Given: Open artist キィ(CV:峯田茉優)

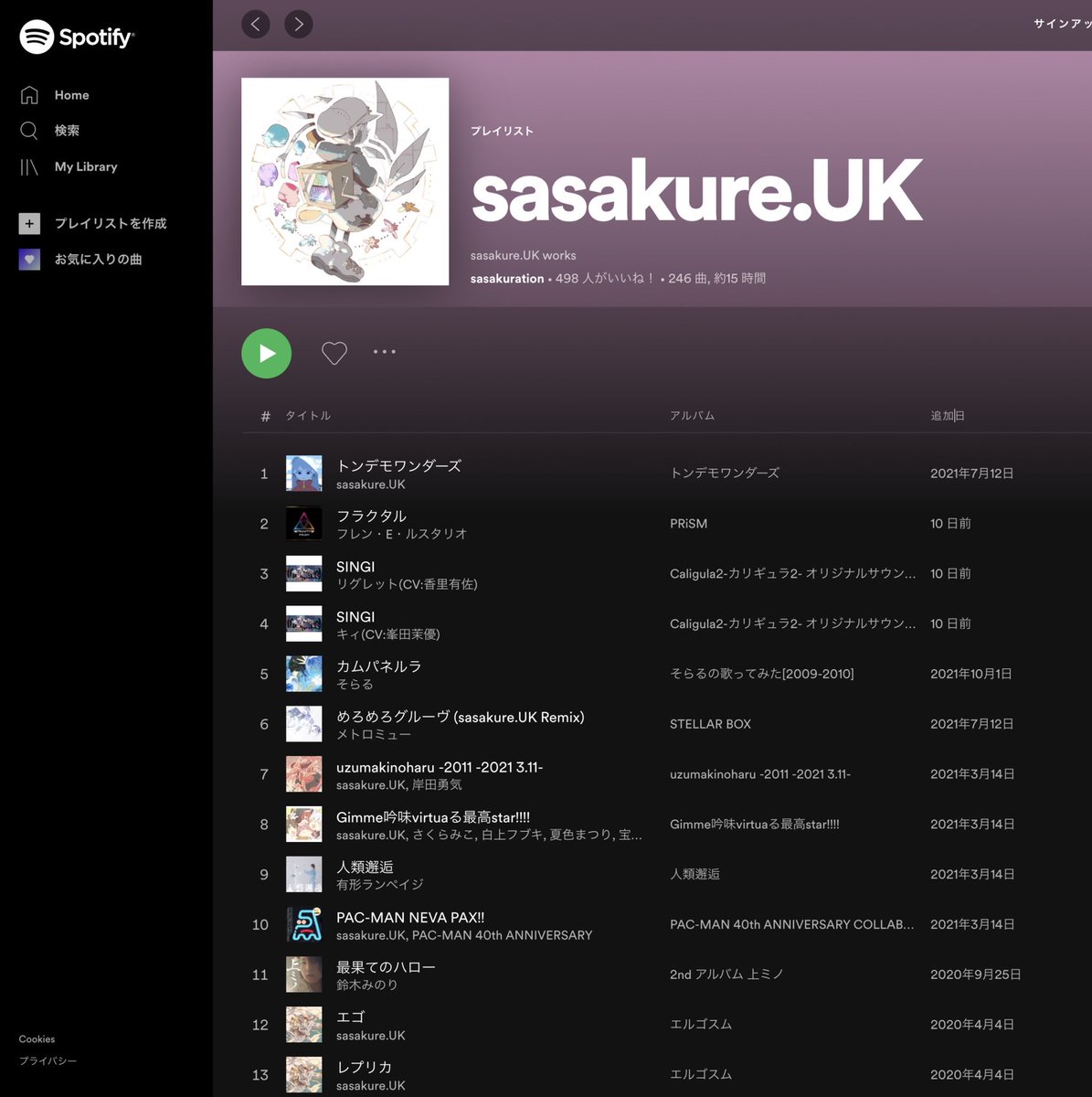Looking at the screenshot, I should pos(387,634).
